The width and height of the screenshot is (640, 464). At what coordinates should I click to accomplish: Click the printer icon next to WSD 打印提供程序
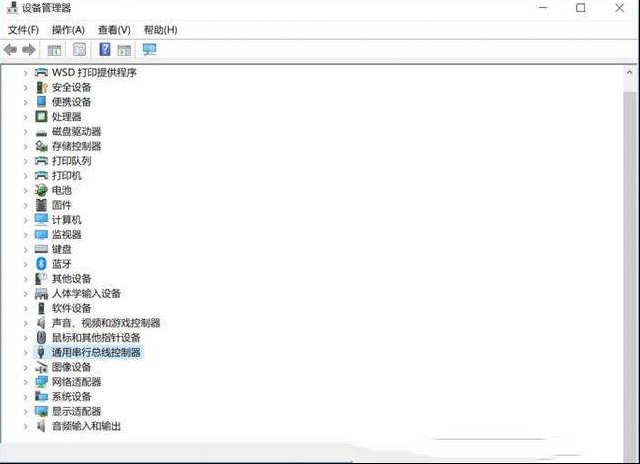click(x=41, y=73)
